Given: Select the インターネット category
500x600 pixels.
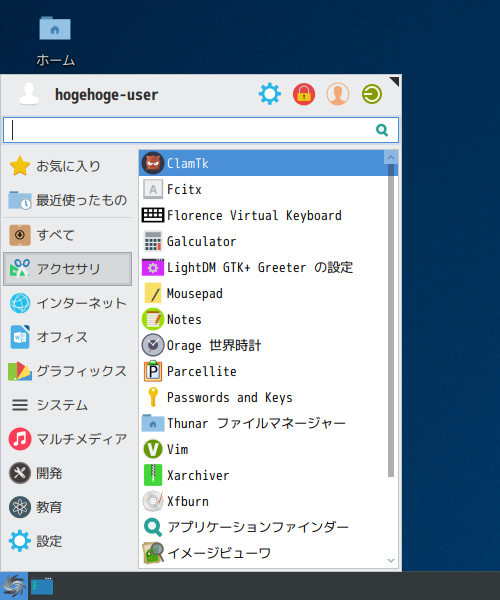Looking at the screenshot, I should coord(68,303).
